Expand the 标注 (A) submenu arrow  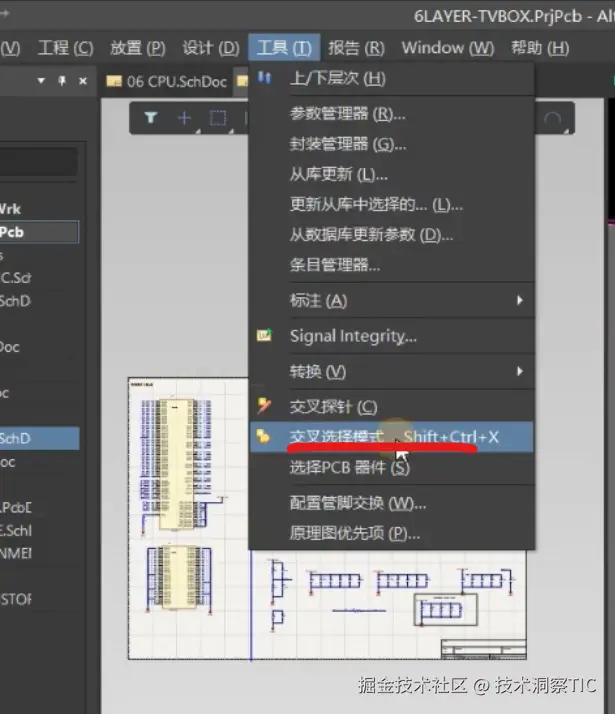pos(519,300)
